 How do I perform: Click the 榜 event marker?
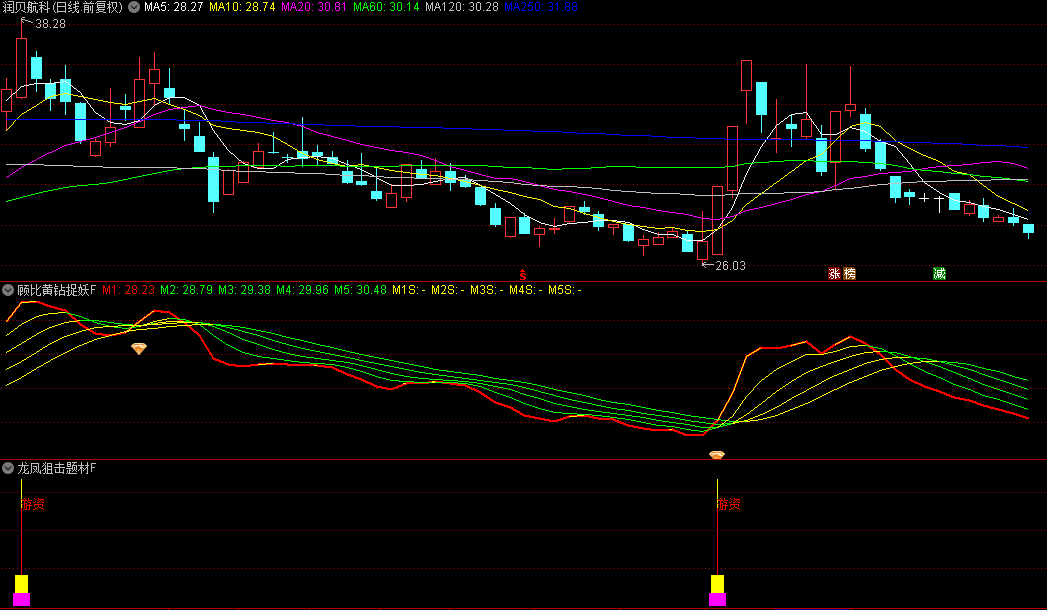coord(849,273)
